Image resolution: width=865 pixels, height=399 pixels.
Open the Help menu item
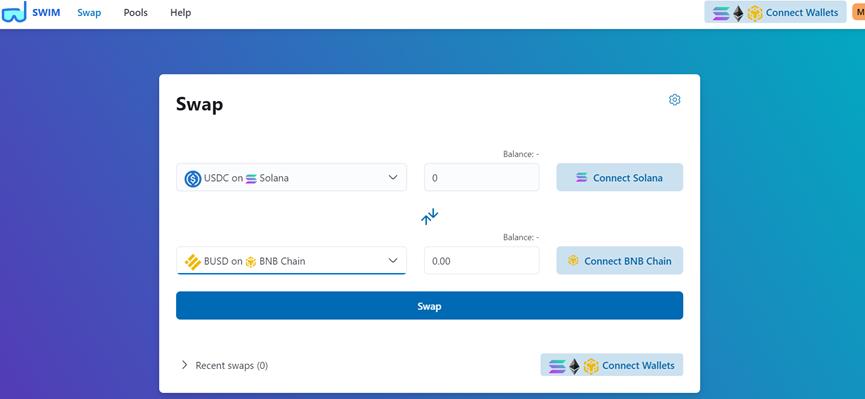tap(180, 12)
